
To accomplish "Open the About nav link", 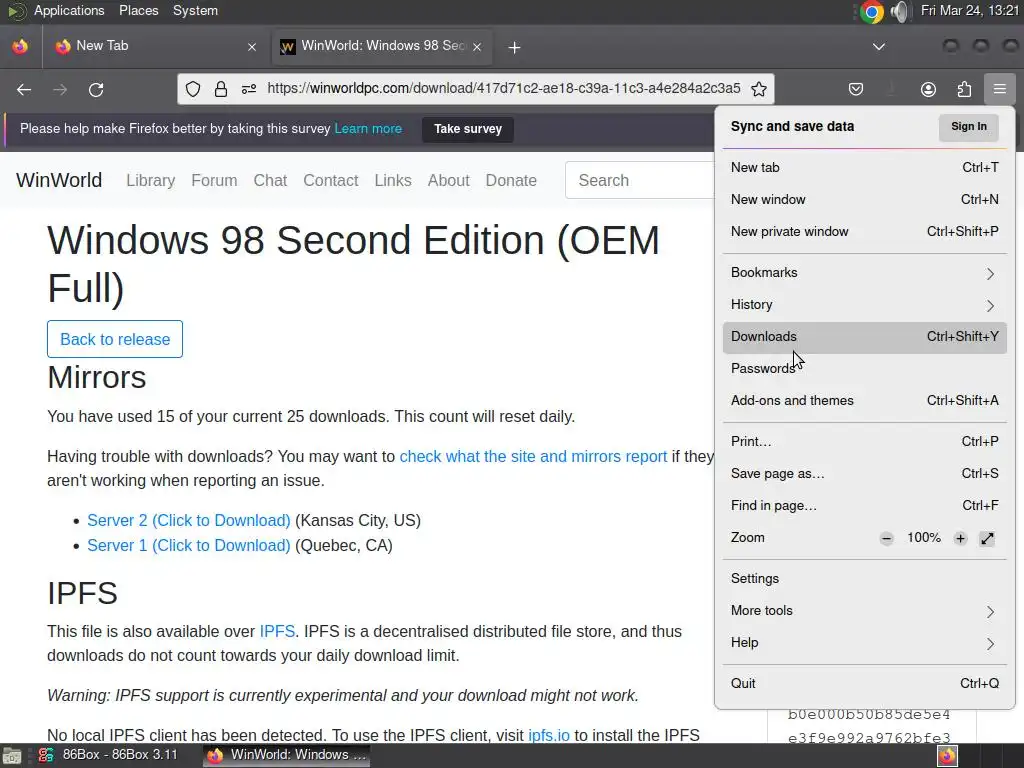I will (x=449, y=180).
